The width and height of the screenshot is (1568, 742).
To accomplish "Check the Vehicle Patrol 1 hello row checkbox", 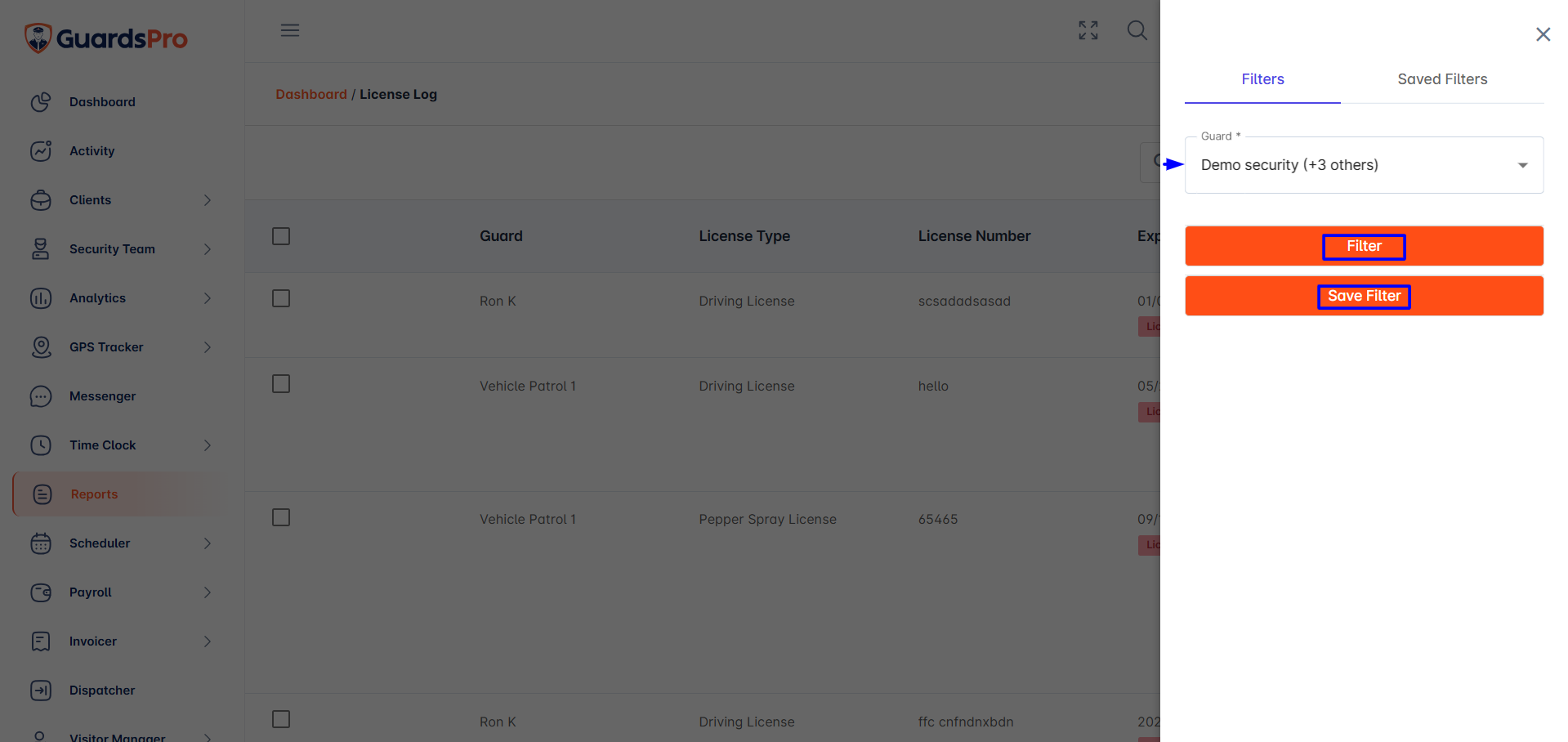I will 281,384.
